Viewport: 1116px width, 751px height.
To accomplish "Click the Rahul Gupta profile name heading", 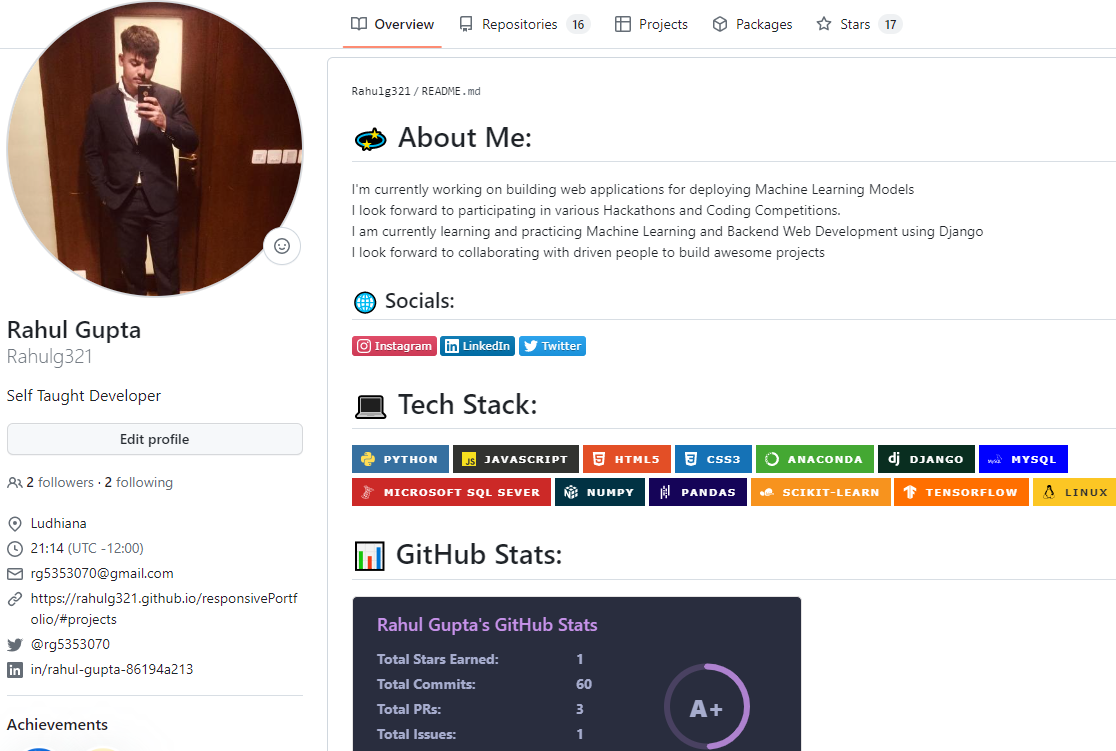I will pyautogui.click(x=74, y=330).
